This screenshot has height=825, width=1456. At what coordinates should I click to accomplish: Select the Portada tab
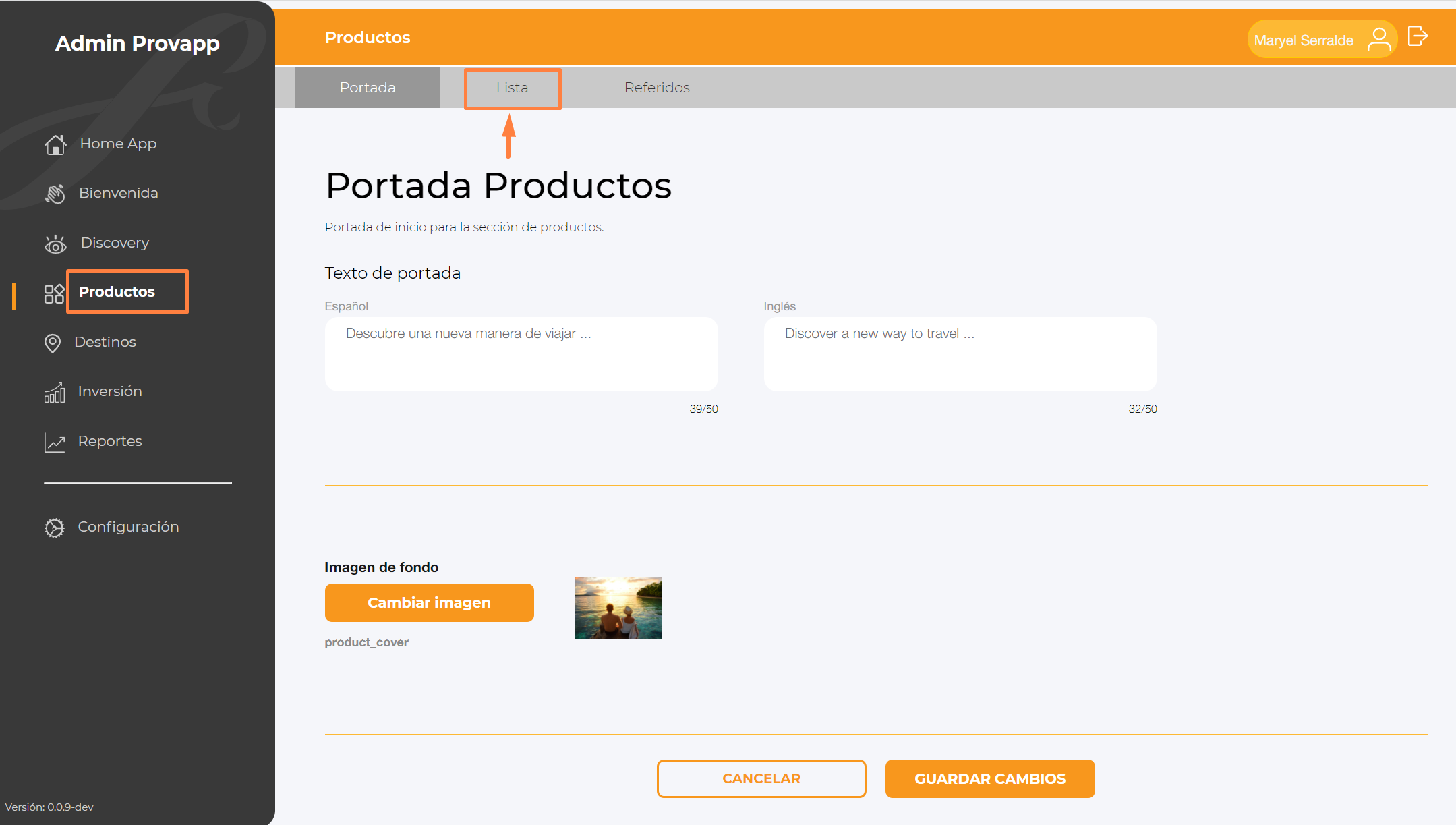tap(368, 88)
